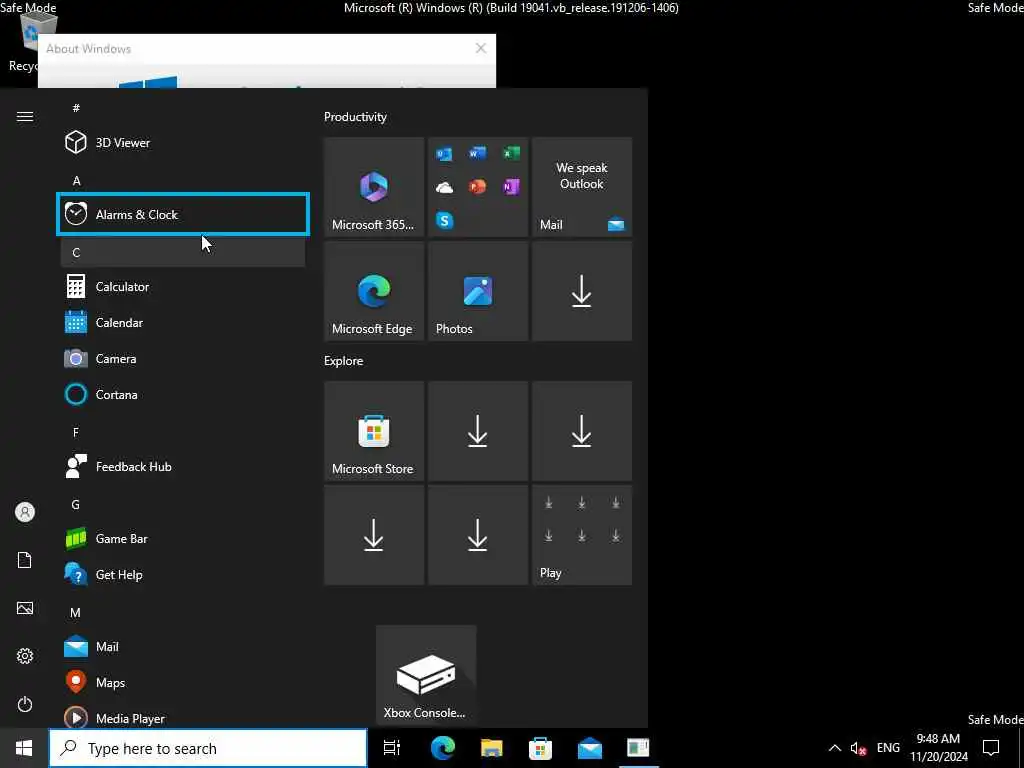
Task: Click the Productivity group title
Action: point(355,117)
